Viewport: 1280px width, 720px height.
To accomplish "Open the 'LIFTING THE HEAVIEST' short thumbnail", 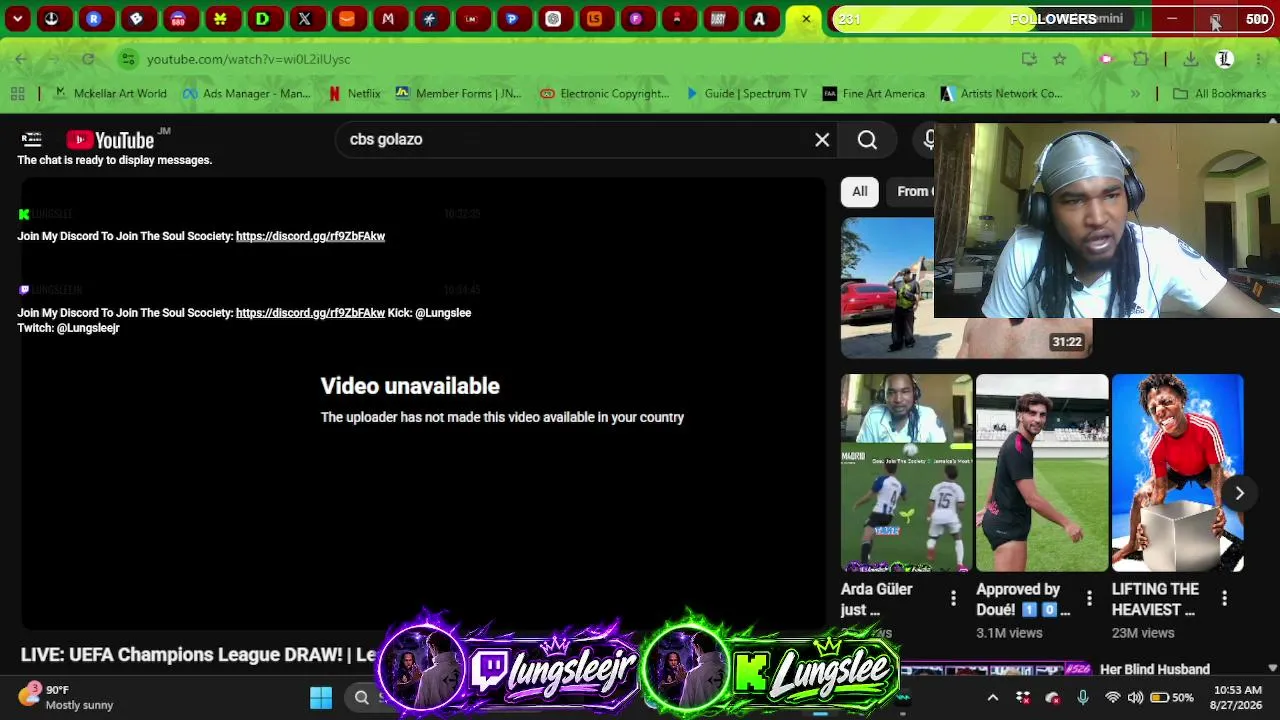I will (x=1178, y=473).
